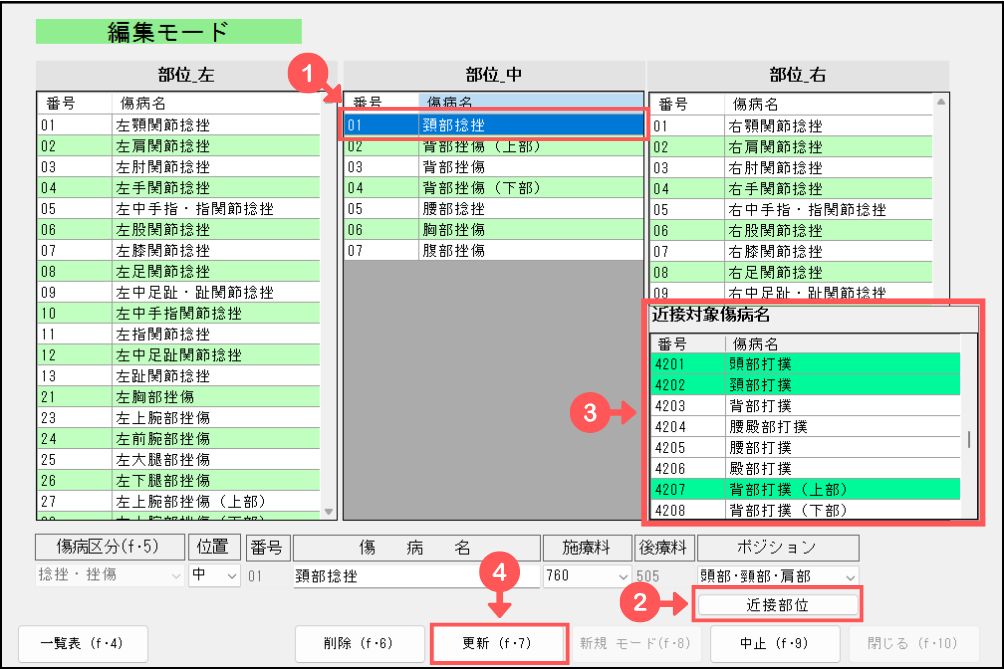
Task: Select 腰部捻挫 in the middle list
Action: pyautogui.click(x=492, y=209)
